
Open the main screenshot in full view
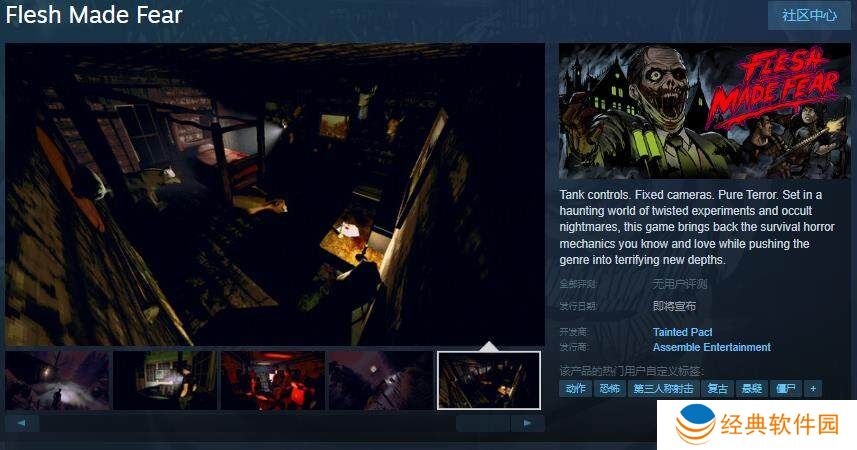click(x=275, y=194)
